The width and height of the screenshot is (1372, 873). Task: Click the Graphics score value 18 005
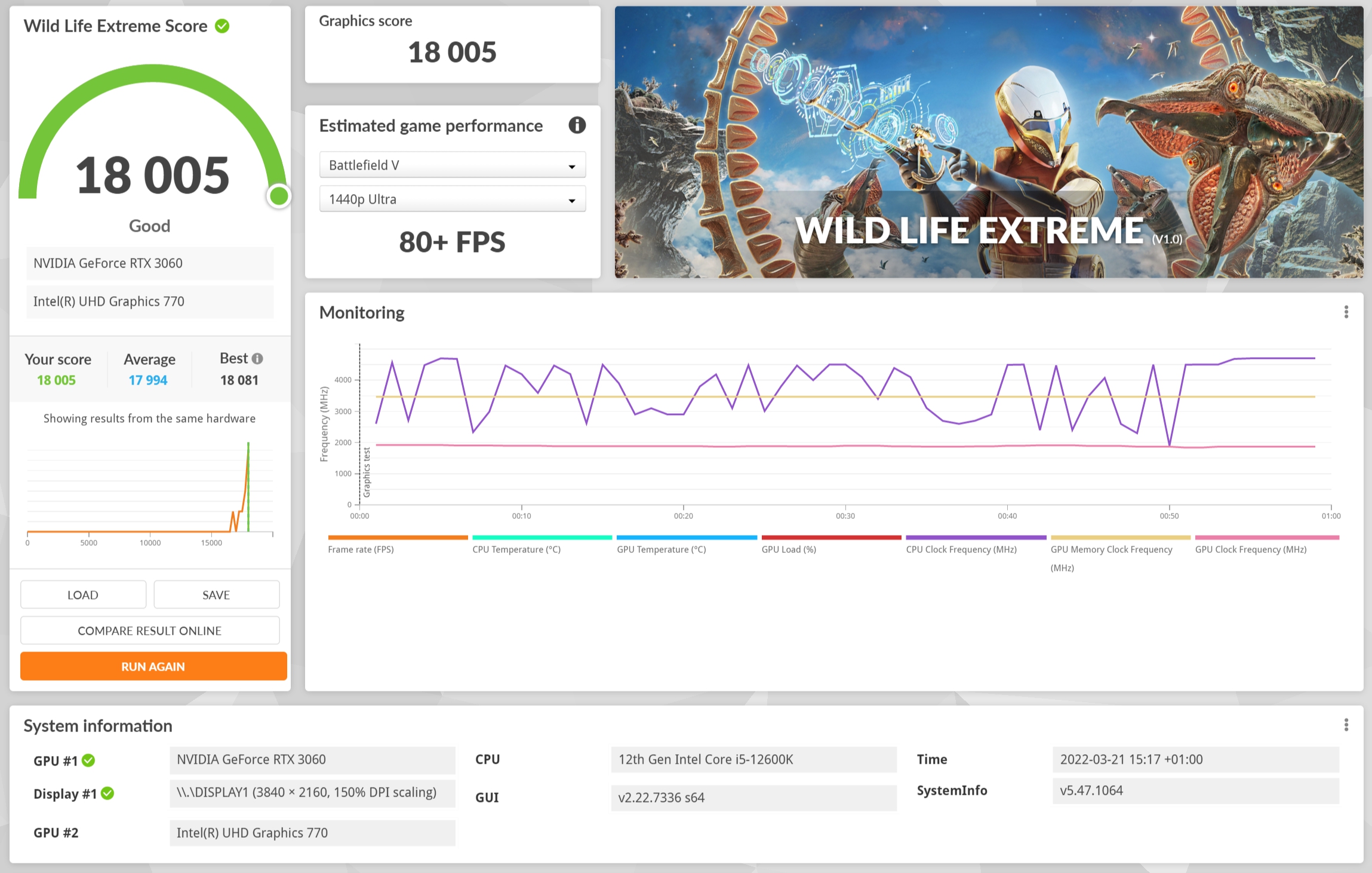coord(452,53)
